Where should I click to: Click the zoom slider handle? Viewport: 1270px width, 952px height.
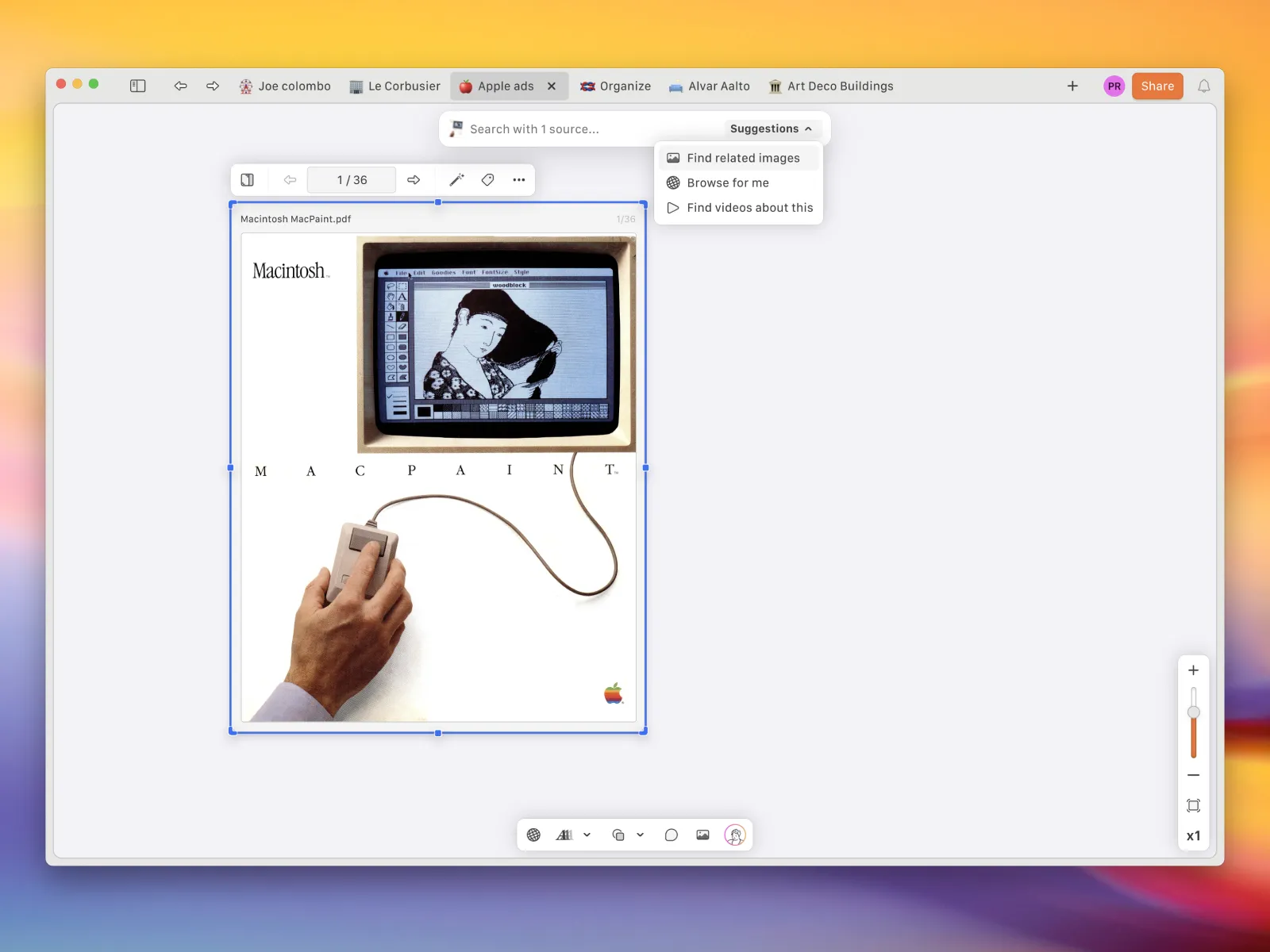[1193, 712]
